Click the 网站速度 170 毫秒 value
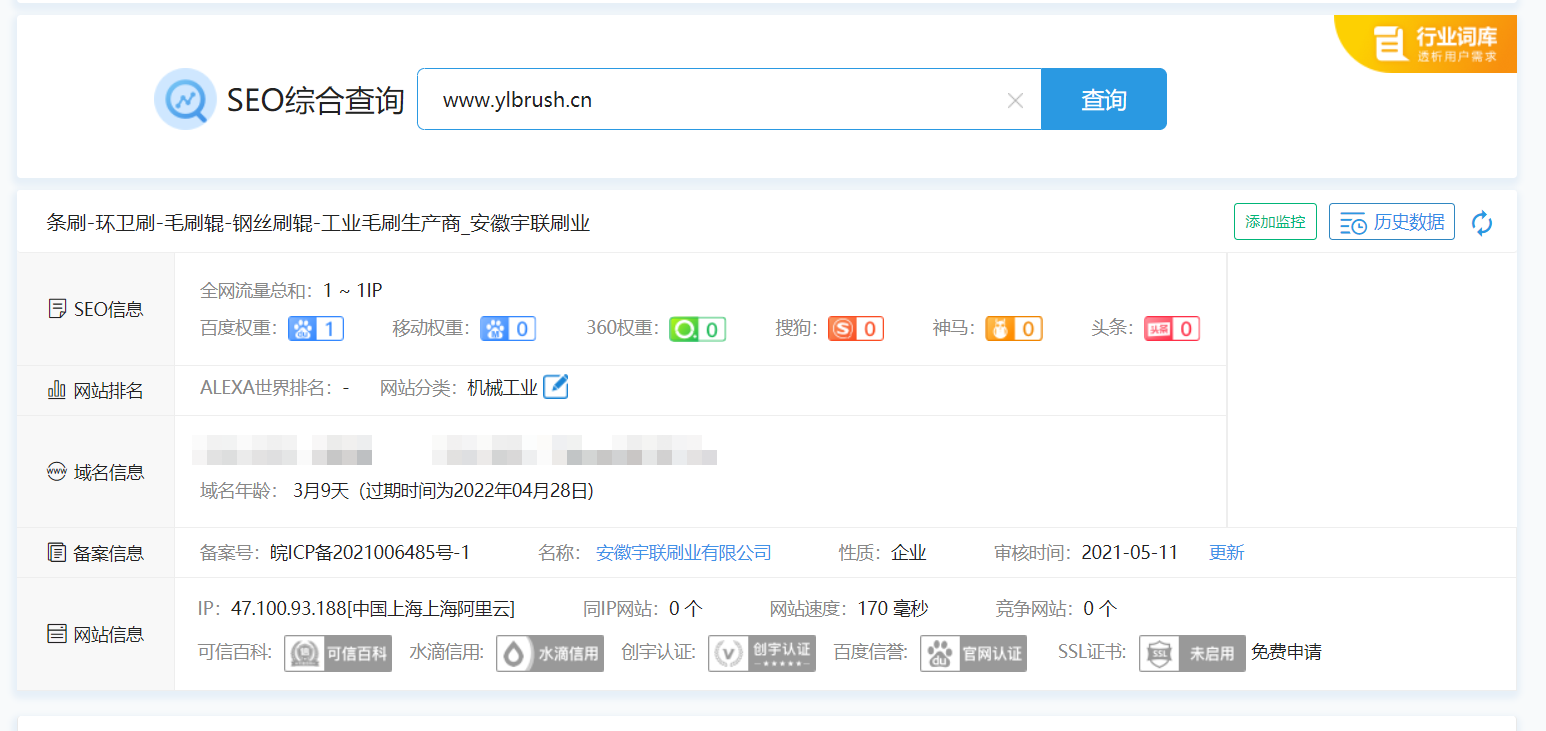This screenshot has width=1546, height=731. 891,608
